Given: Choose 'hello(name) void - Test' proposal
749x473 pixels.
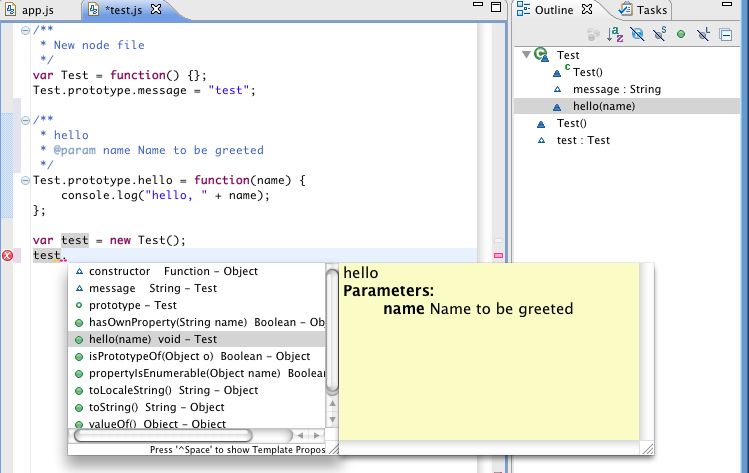Looking at the screenshot, I should point(197,339).
